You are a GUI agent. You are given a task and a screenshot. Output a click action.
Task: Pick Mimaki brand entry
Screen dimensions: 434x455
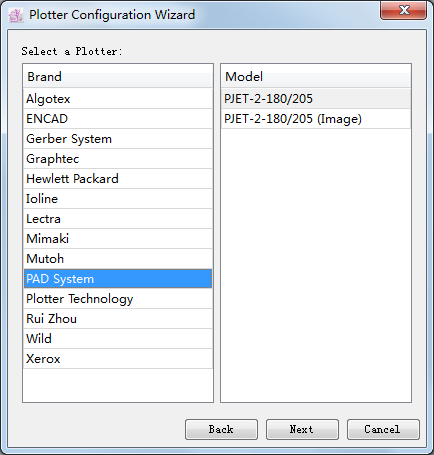coord(118,239)
